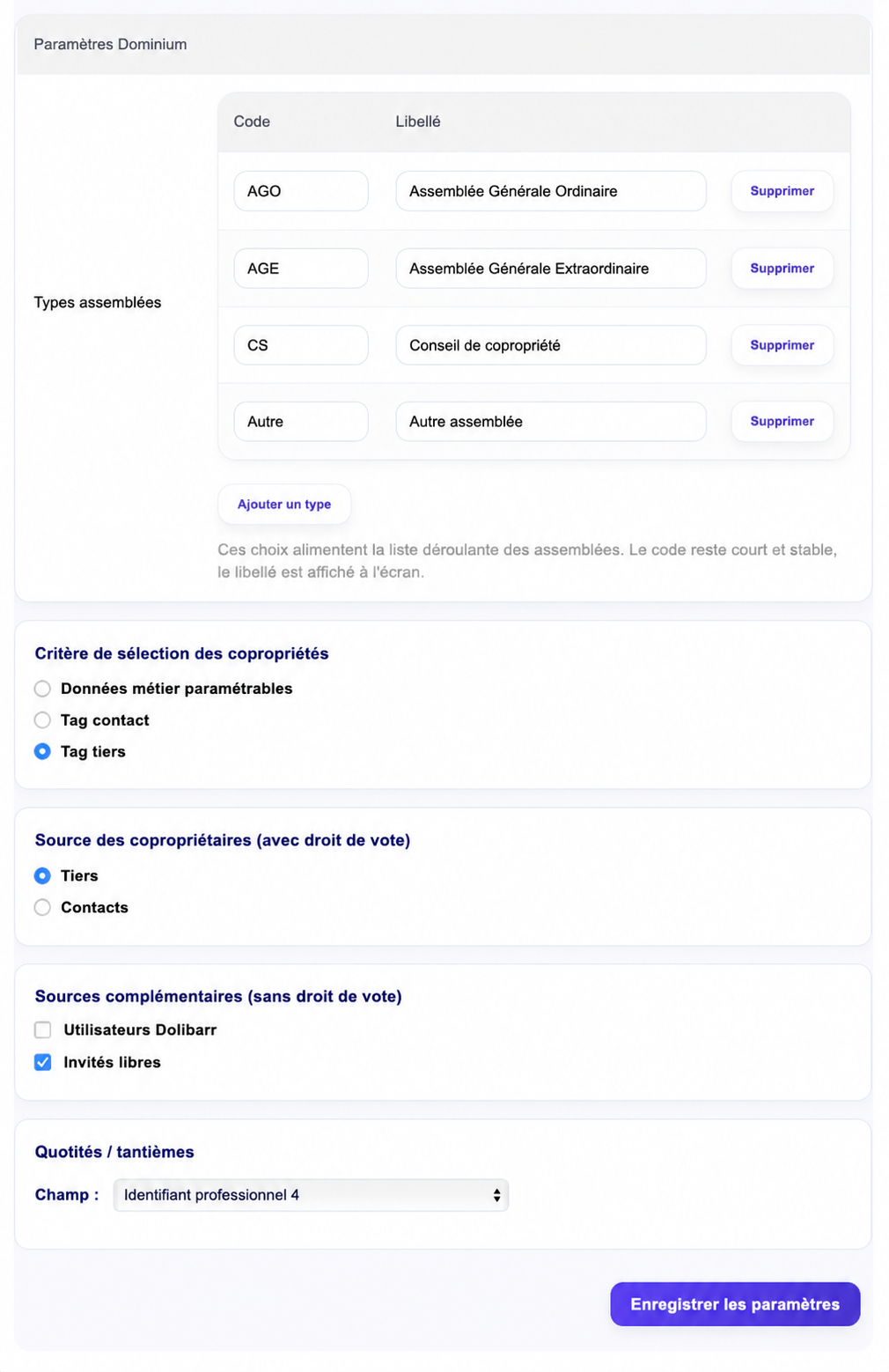This screenshot has width=889, height=1372.
Task: Remove the Assemblée Générale Extraordinaire row
Action: (x=782, y=269)
